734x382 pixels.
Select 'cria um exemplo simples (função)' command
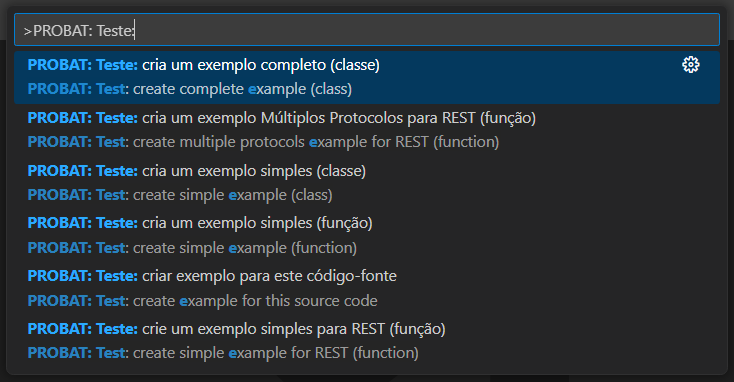tap(257, 223)
